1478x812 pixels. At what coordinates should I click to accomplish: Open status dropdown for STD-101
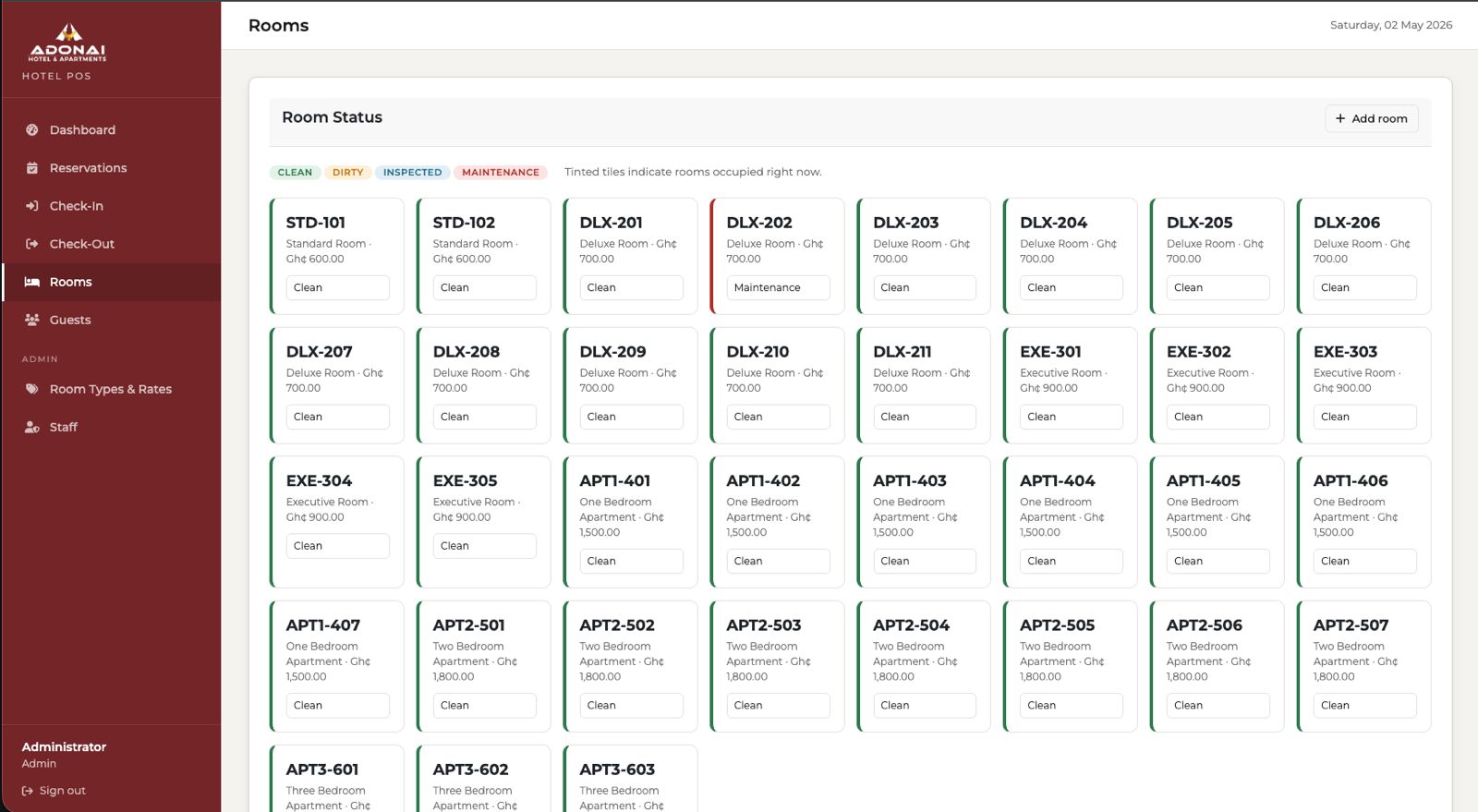(337, 287)
